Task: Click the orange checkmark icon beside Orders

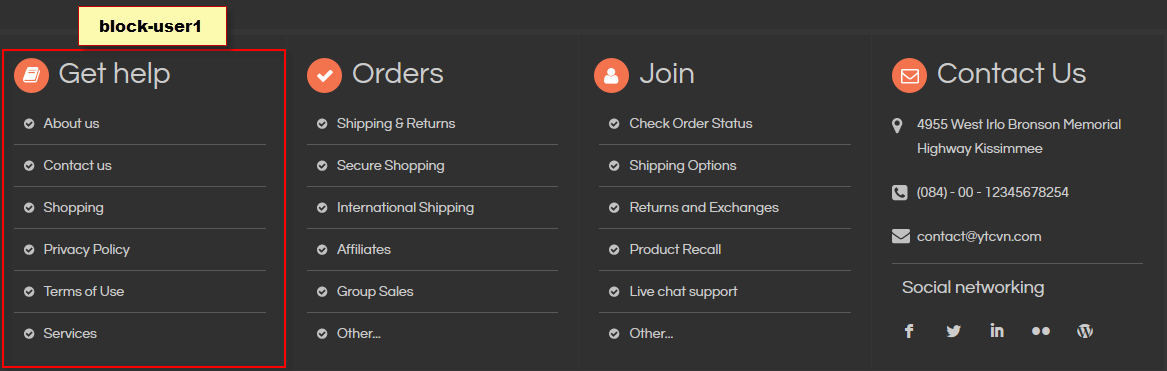Action: (x=324, y=75)
